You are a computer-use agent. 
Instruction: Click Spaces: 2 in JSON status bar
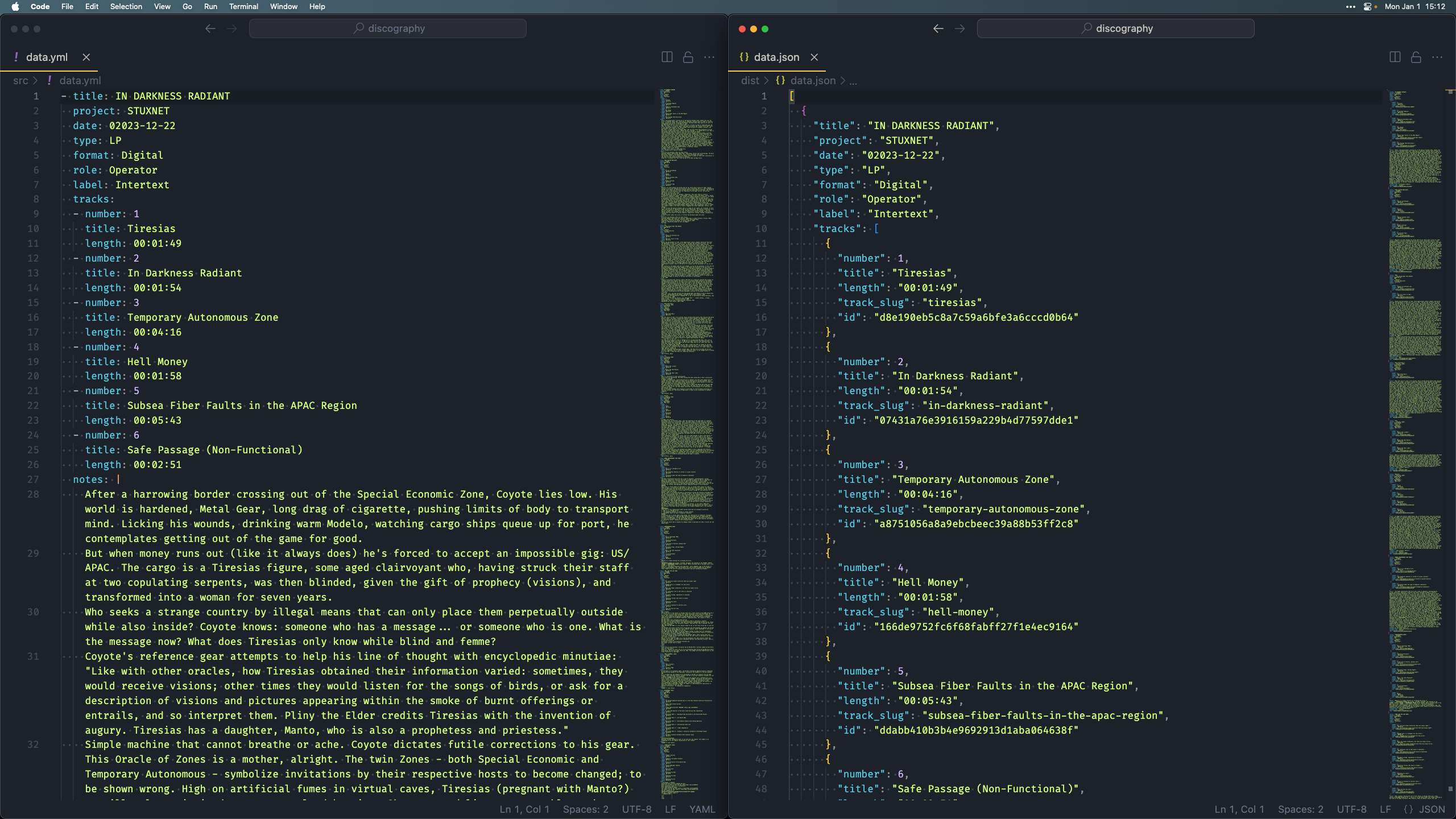pos(1300,809)
